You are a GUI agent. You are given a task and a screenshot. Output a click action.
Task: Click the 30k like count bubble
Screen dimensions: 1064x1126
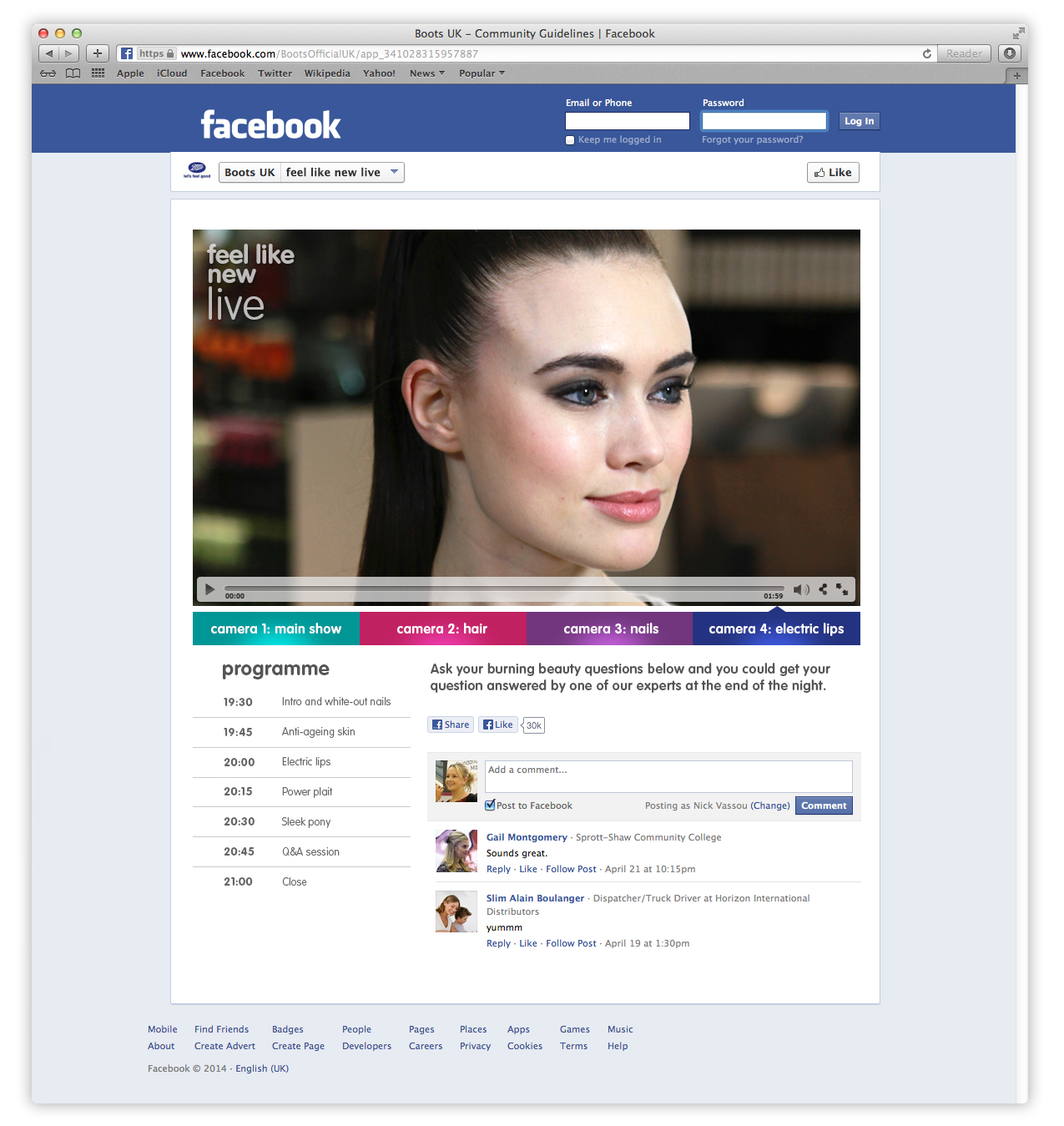[x=533, y=725]
